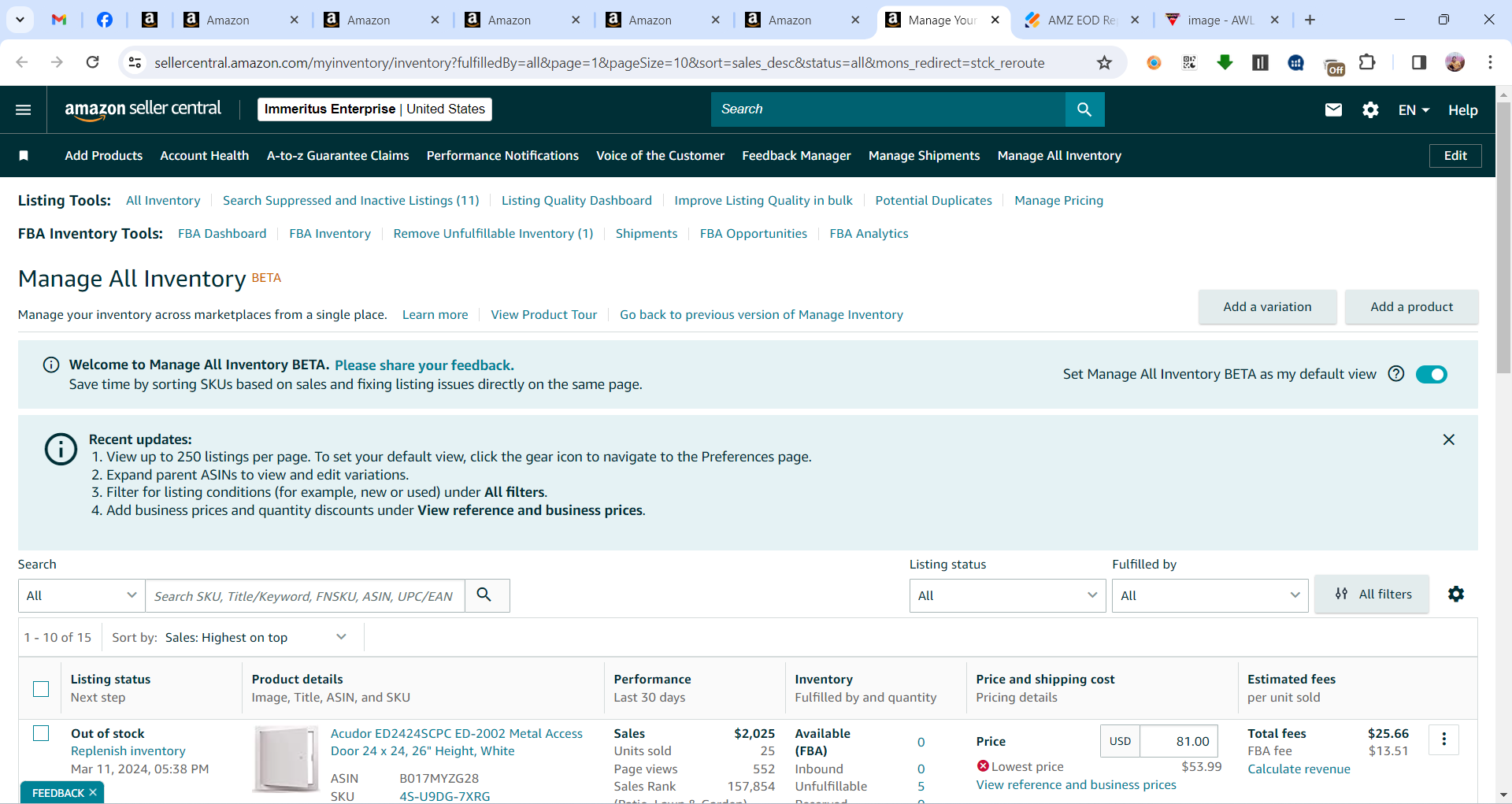Click the Calculate revenue link

1299,769
